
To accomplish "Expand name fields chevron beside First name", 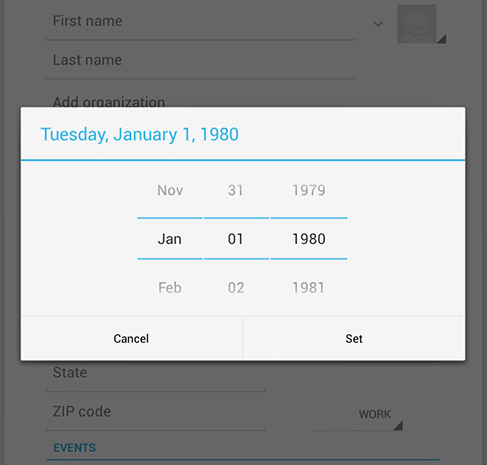I will pyautogui.click(x=378, y=24).
